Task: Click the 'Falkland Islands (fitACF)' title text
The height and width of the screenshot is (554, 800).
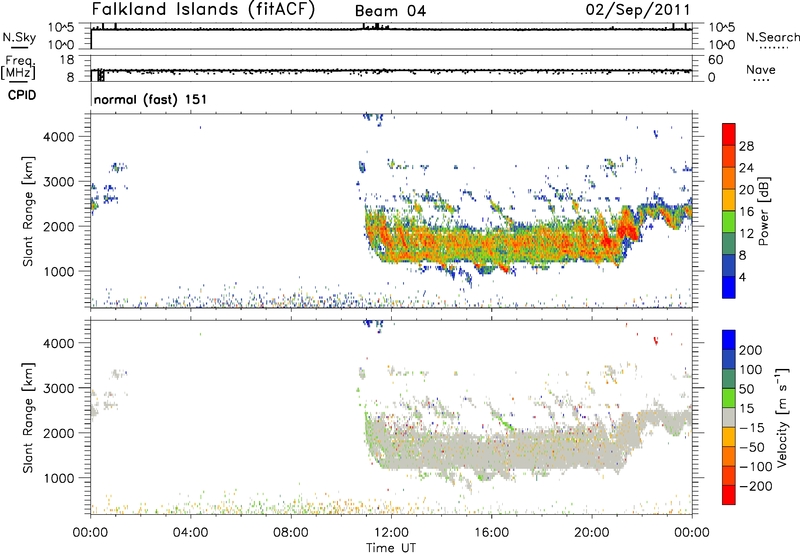Action: click(x=203, y=9)
